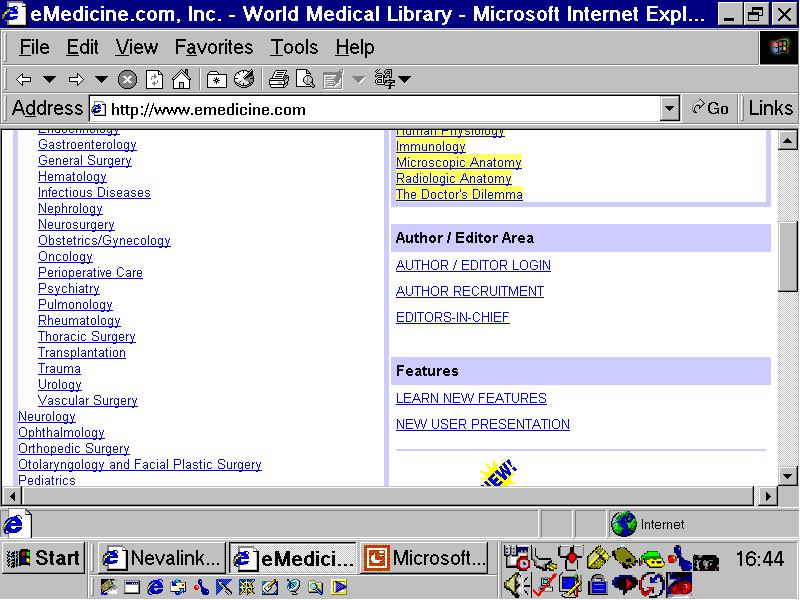Click the Windows logo throbber icon

[779, 47]
